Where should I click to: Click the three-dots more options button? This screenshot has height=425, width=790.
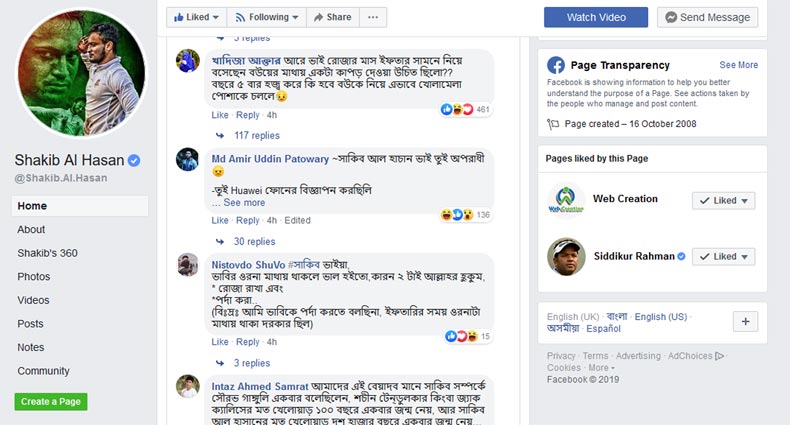[x=373, y=17]
